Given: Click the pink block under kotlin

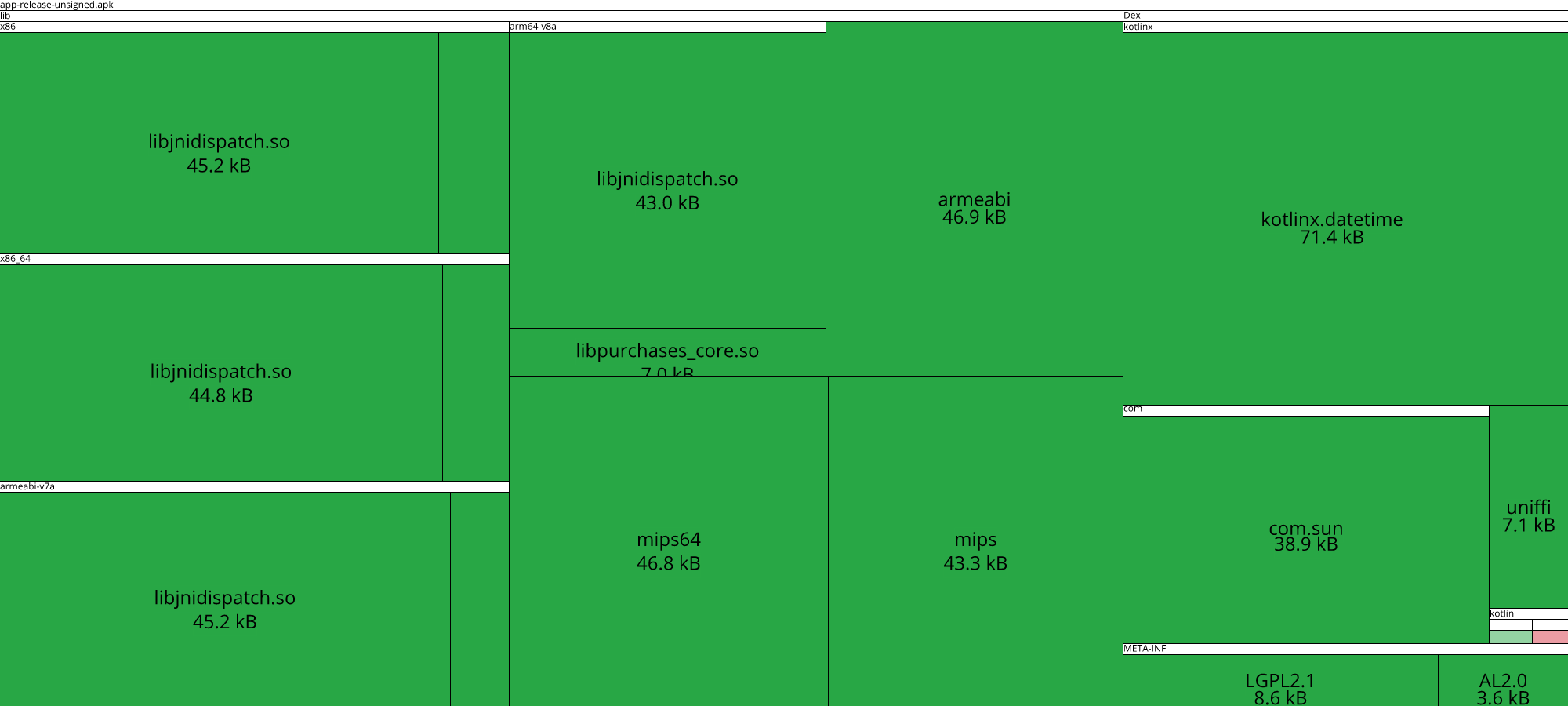Looking at the screenshot, I should [1550, 637].
